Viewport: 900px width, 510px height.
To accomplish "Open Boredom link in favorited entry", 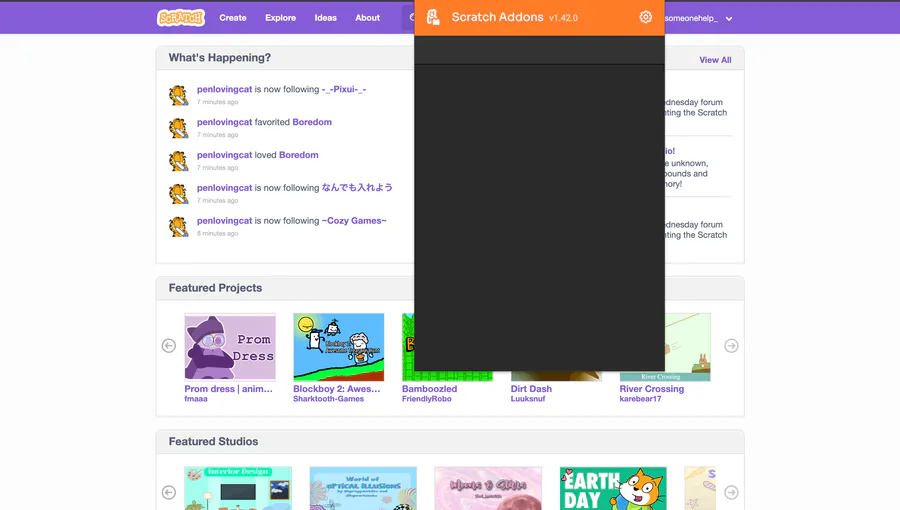I will pyautogui.click(x=312, y=122).
